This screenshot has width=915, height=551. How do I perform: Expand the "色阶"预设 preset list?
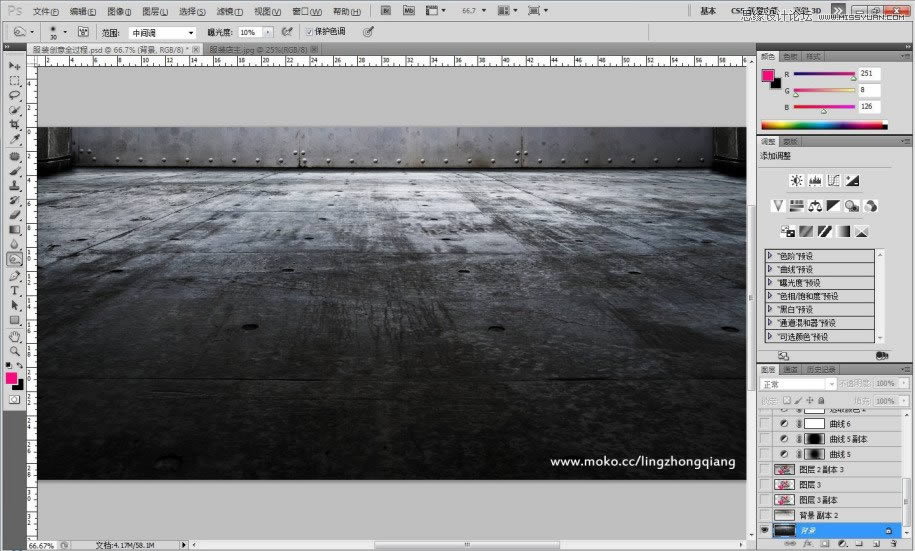(770, 255)
